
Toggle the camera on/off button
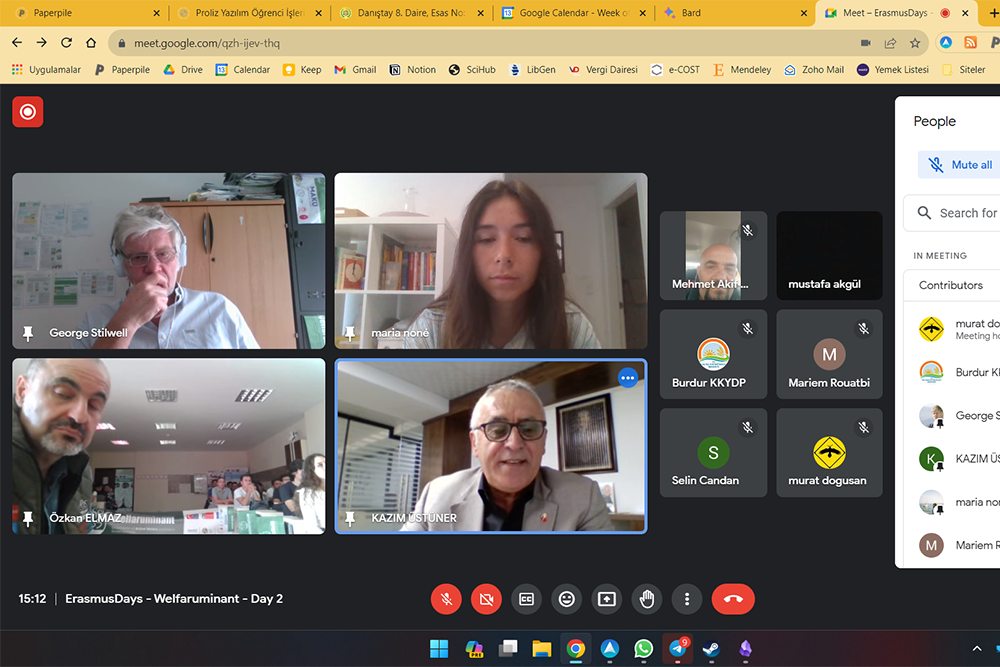486,599
